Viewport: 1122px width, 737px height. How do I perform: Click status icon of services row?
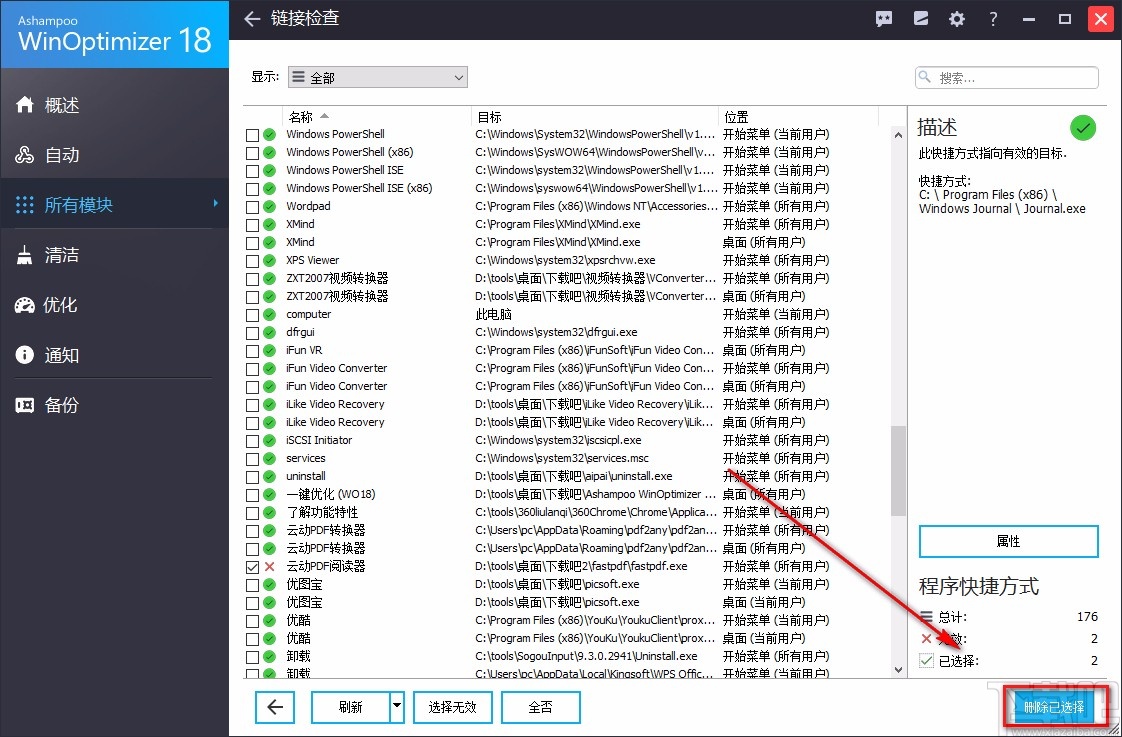(269, 459)
